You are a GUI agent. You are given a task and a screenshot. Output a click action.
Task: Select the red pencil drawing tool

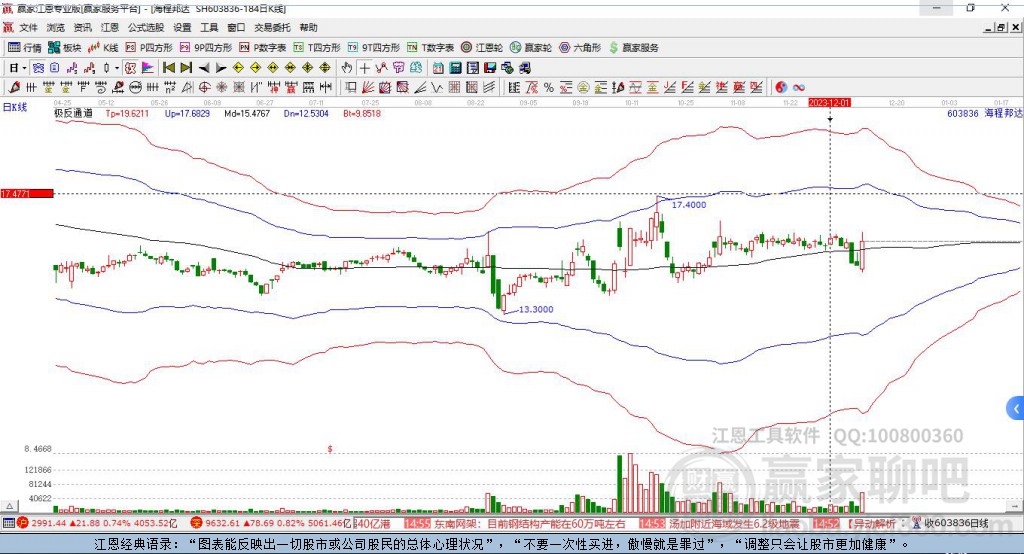click(14, 88)
